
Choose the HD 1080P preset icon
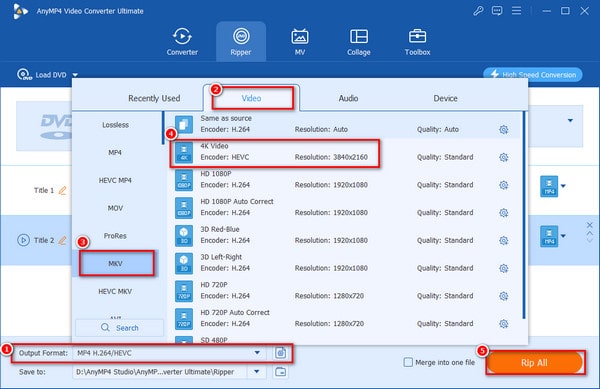pos(184,180)
